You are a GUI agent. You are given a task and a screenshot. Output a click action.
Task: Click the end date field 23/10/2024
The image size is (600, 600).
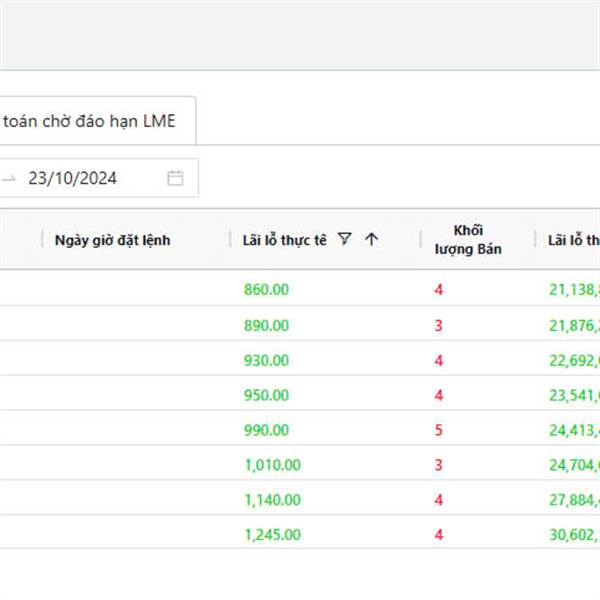(x=73, y=178)
